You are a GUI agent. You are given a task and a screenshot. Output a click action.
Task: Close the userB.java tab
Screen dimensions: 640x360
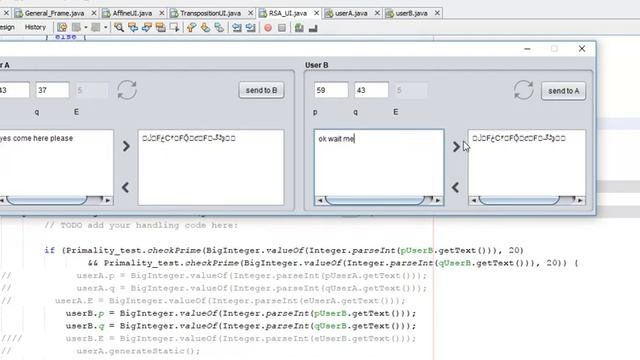point(437,13)
